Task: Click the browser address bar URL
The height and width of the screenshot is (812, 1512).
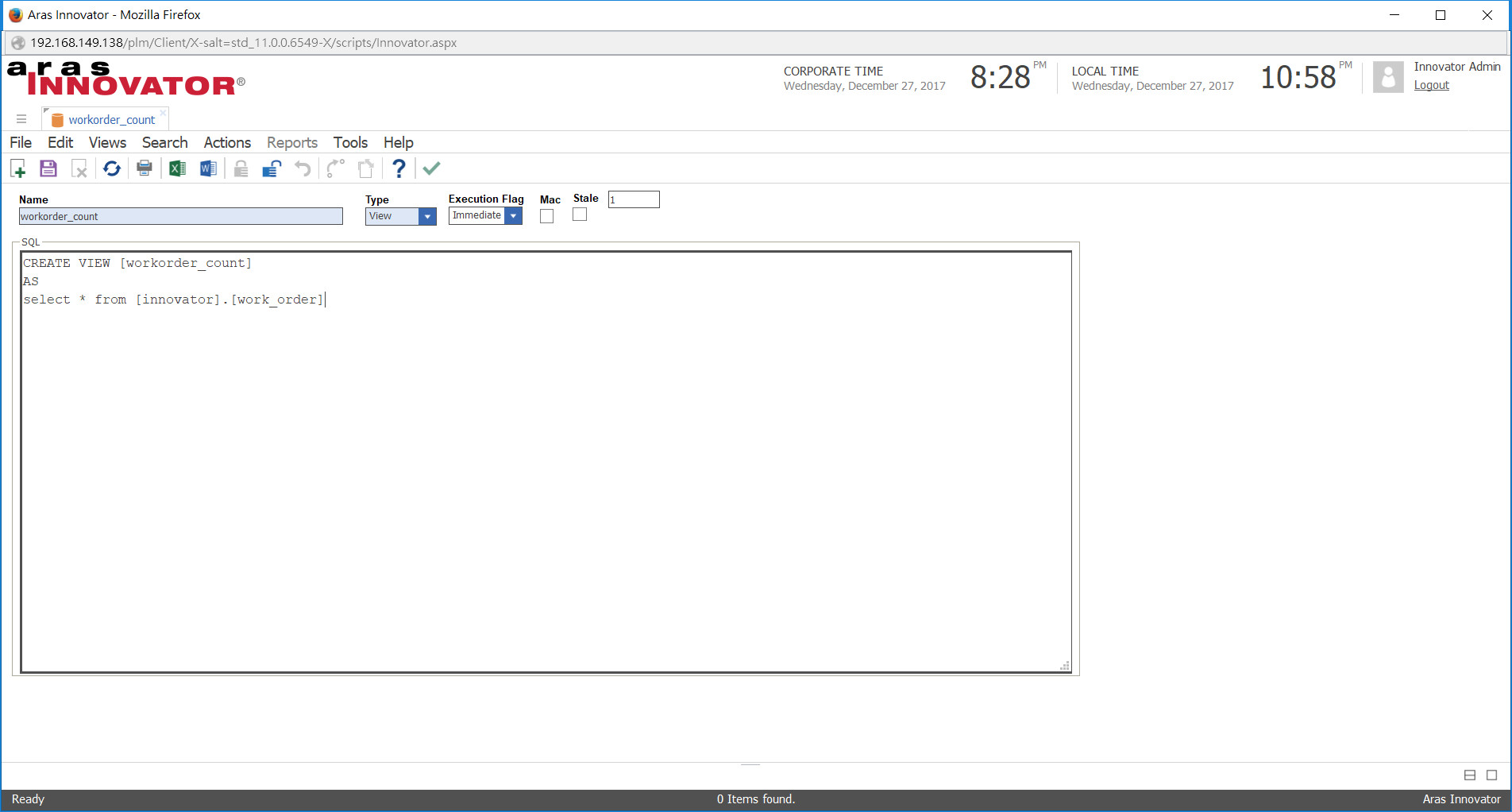Action: [243, 43]
